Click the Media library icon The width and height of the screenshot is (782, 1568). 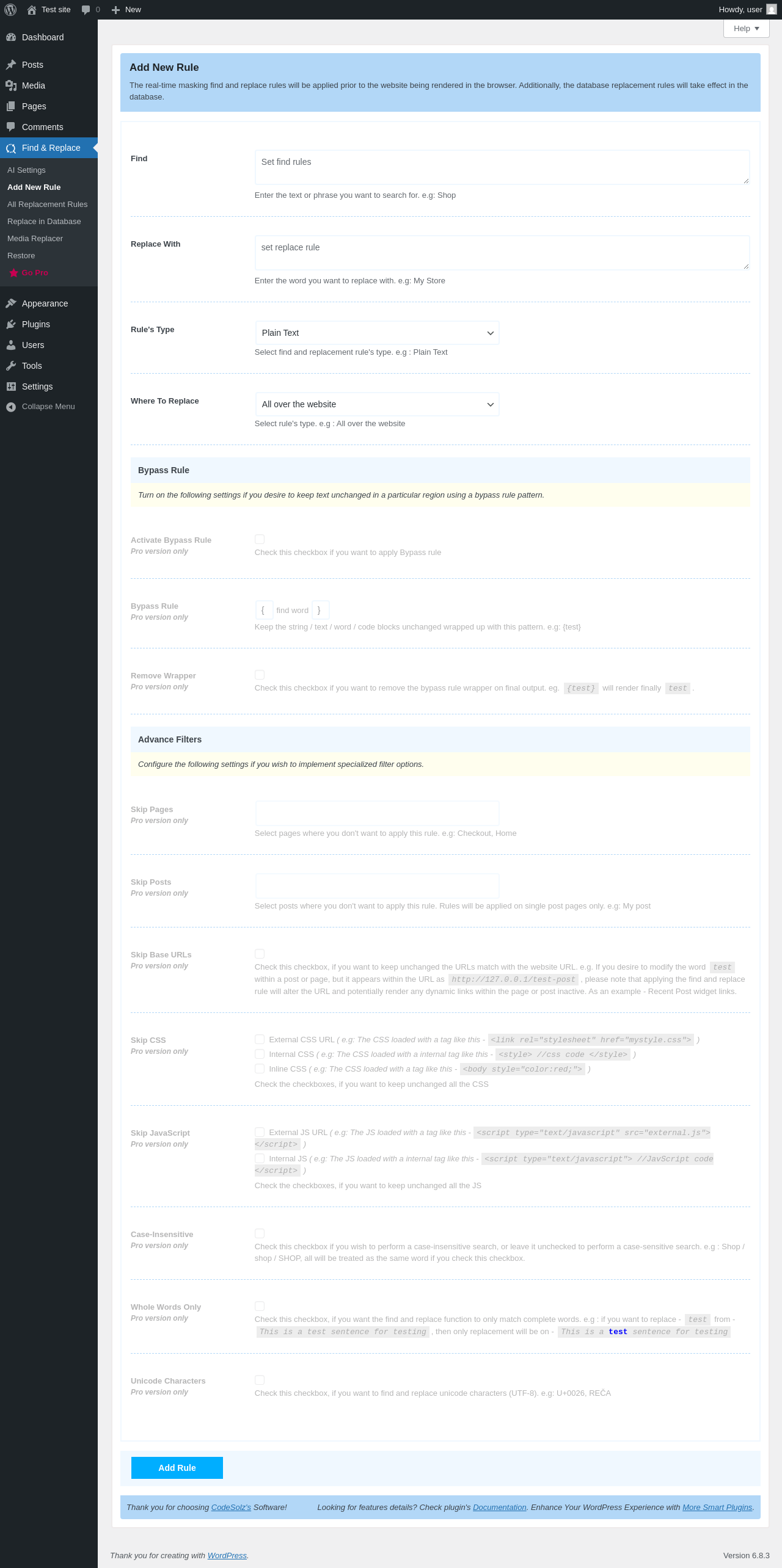tap(11, 85)
